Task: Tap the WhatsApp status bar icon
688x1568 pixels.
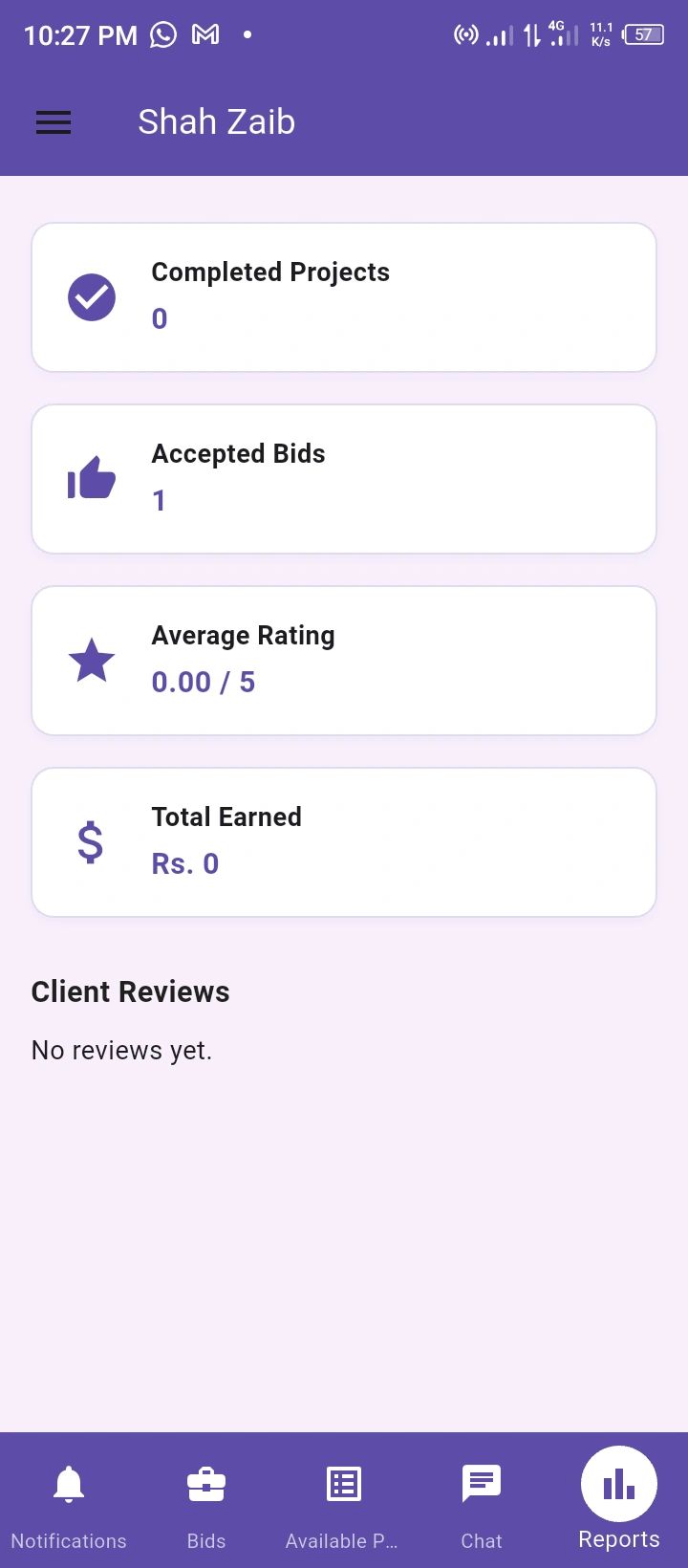Action: (x=163, y=35)
